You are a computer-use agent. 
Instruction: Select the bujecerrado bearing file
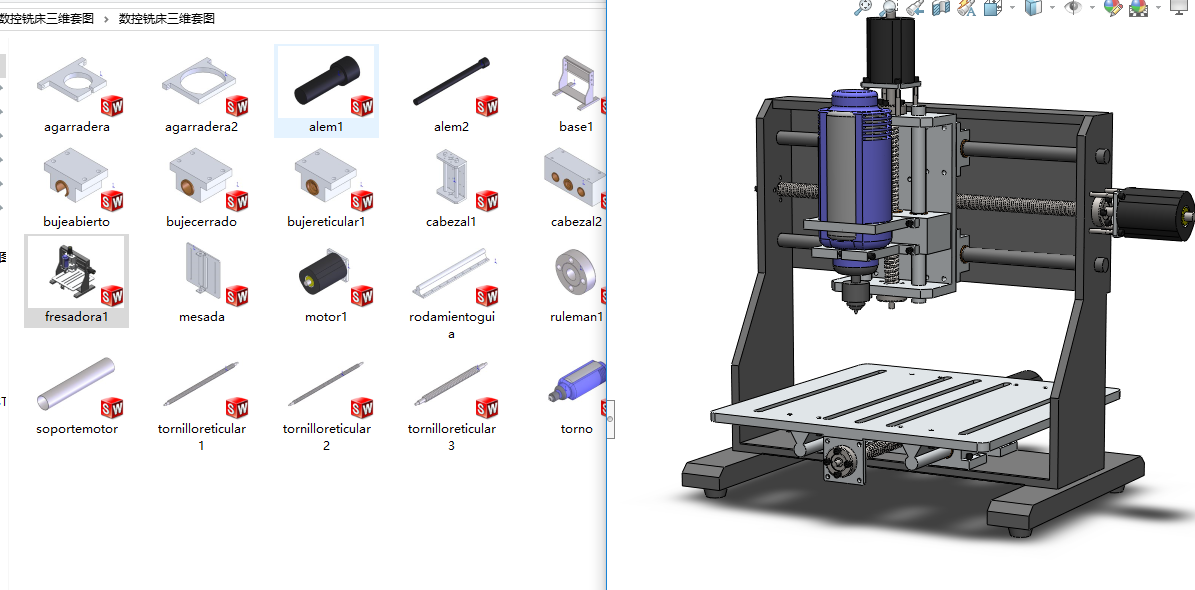pos(201,187)
